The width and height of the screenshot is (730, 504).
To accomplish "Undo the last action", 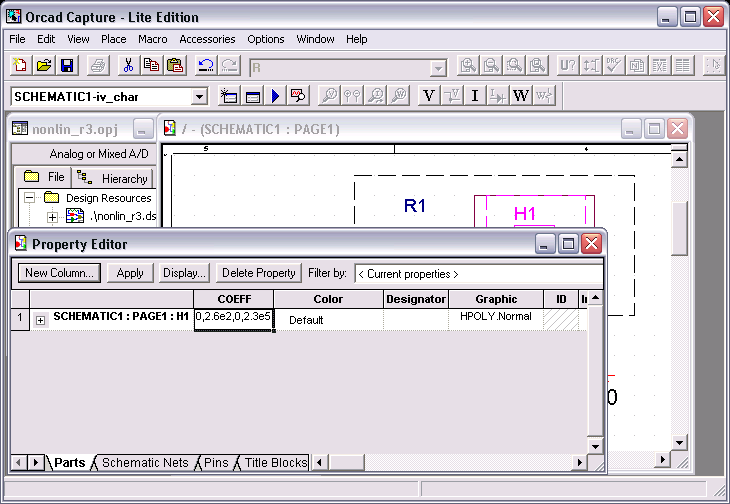I will pyautogui.click(x=206, y=66).
